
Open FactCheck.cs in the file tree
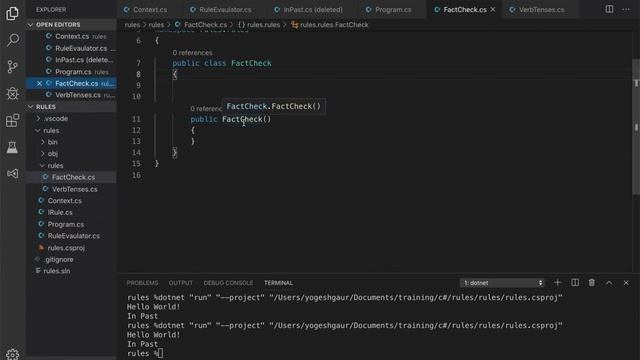point(71,177)
